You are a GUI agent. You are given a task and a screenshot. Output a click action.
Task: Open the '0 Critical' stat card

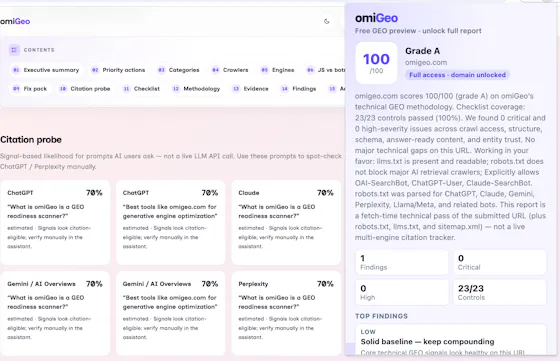tap(500, 262)
